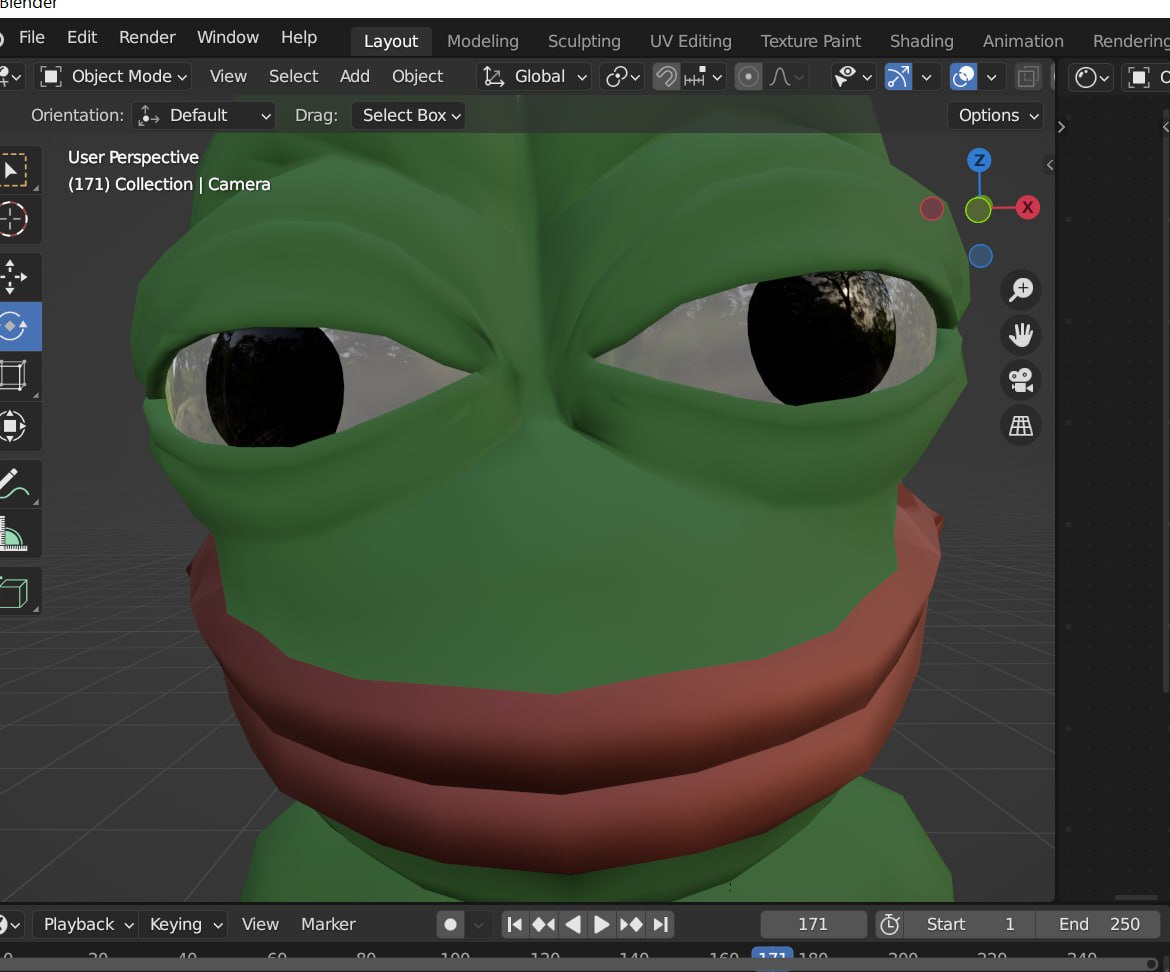Viewport: 1170px width, 972px height.
Task: Switch to the Animation workspace tab
Action: (1023, 41)
